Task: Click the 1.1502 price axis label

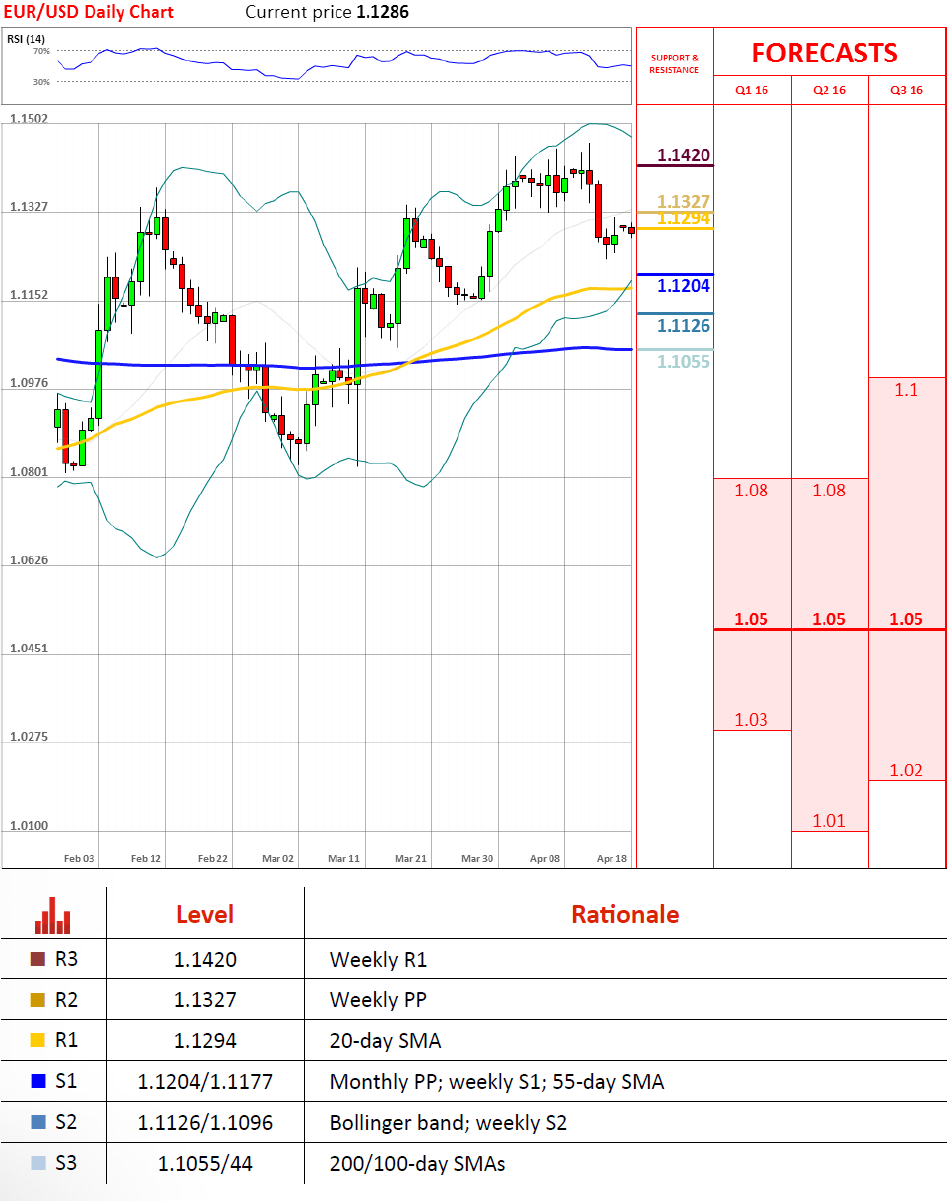Action: click(29, 118)
